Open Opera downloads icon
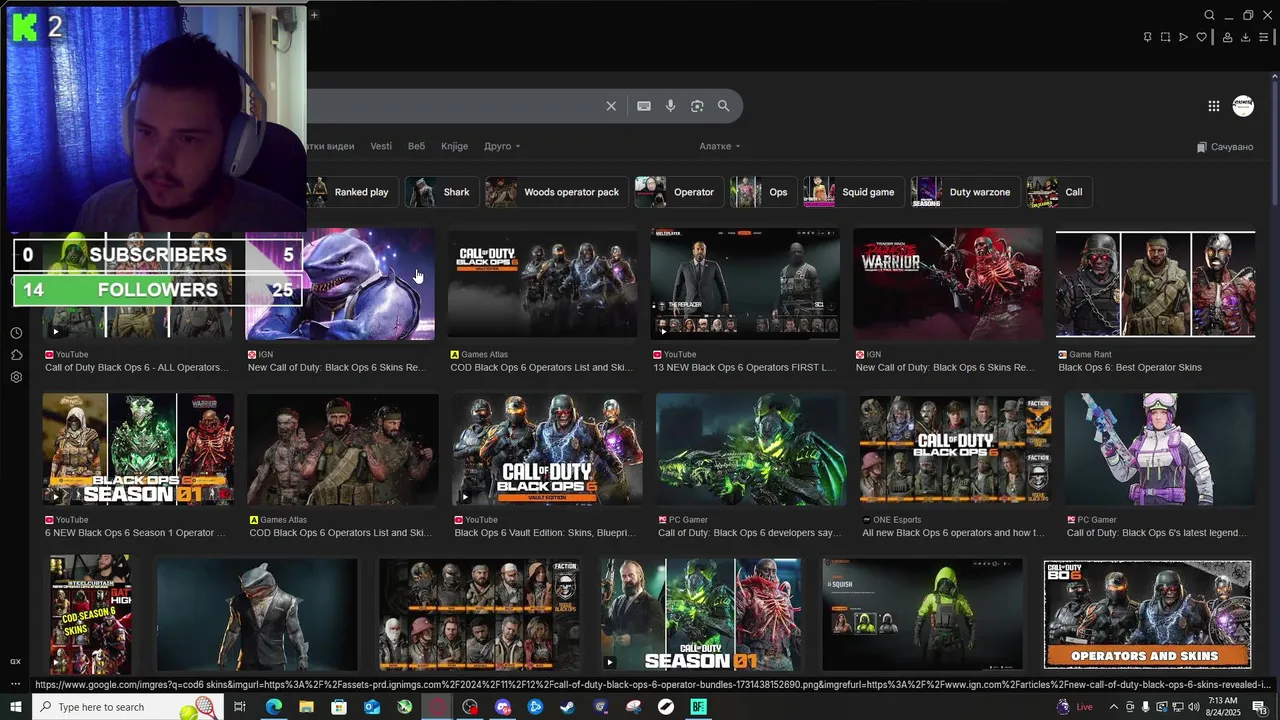This screenshot has width=1280, height=720. click(x=1245, y=37)
